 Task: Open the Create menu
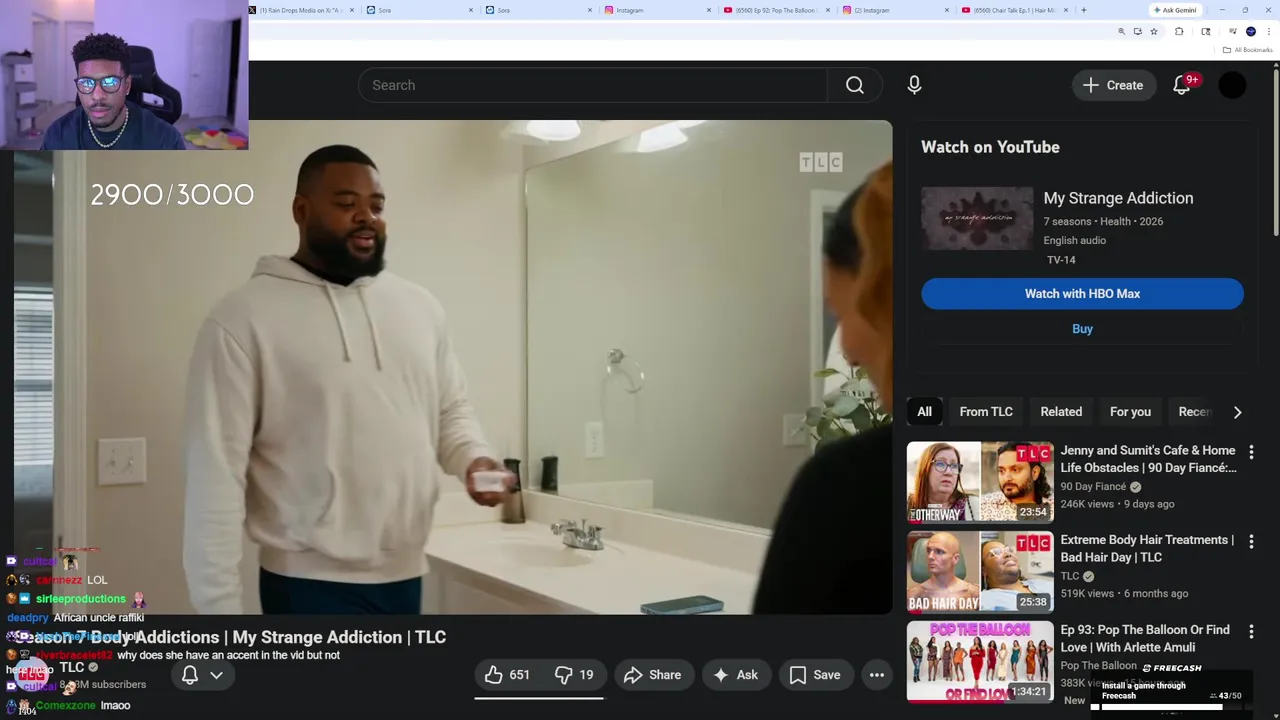coord(1113,85)
